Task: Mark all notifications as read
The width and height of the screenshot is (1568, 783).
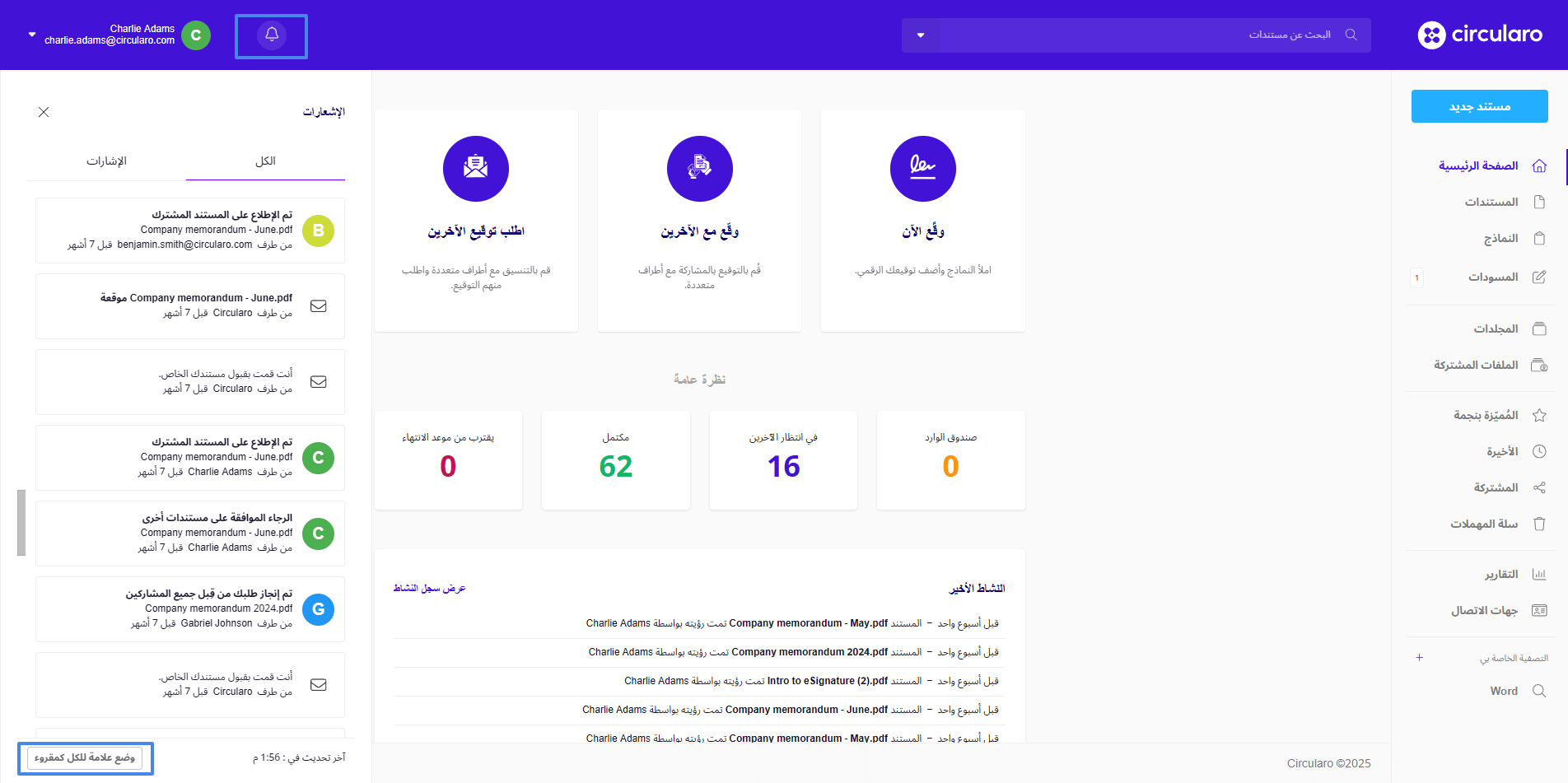Action: (85, 757)
